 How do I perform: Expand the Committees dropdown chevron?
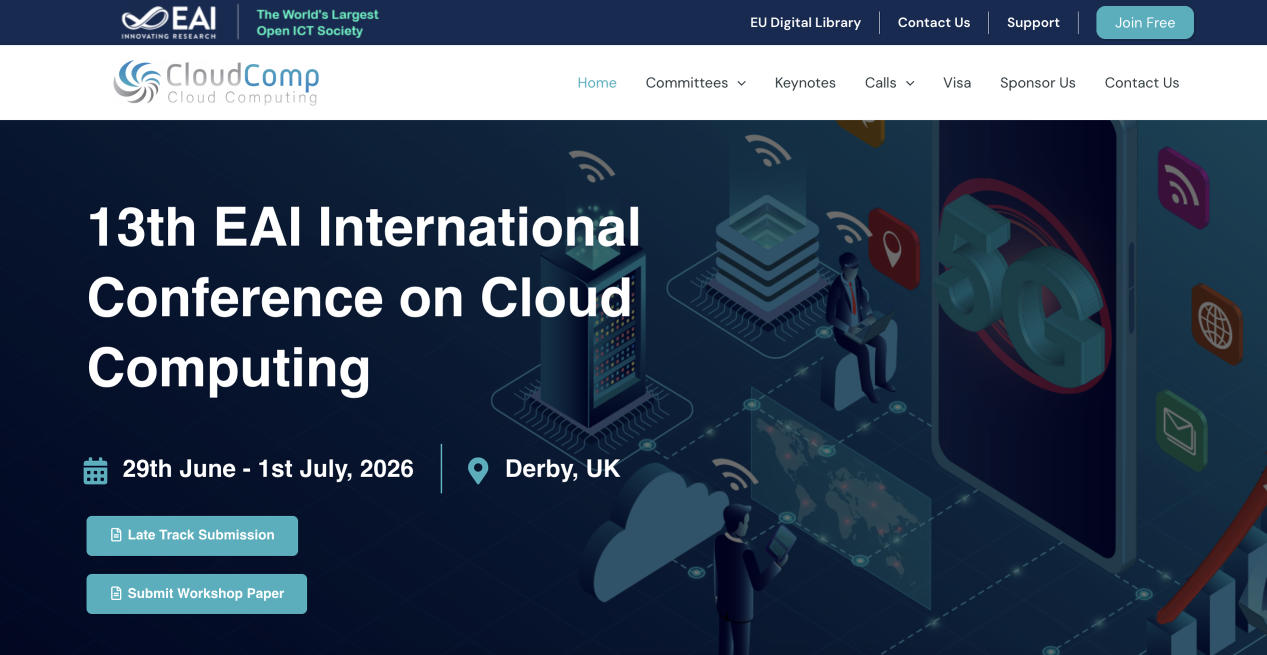[x=741, y=84]
